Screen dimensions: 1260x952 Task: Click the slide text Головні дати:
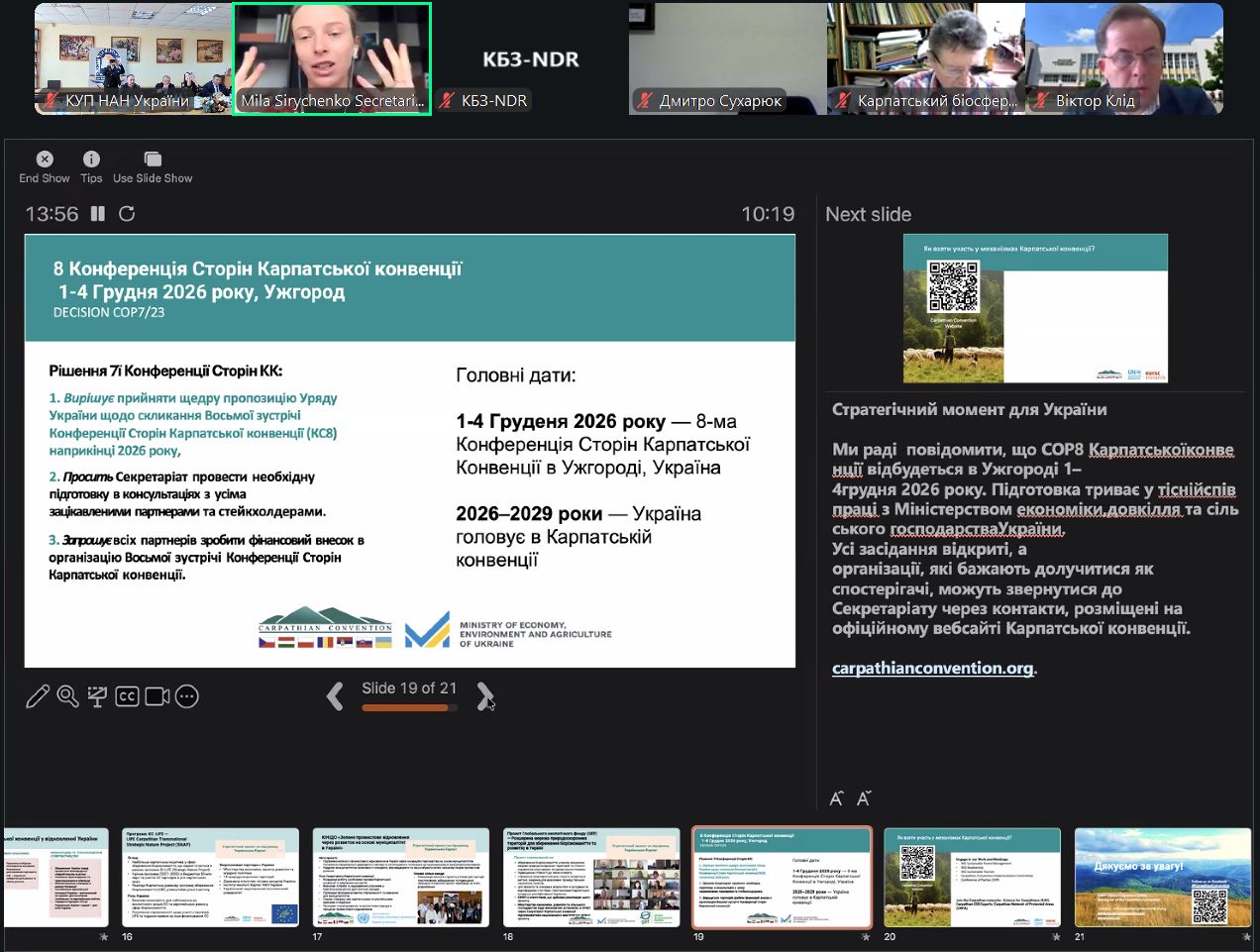tap(516, 374)
